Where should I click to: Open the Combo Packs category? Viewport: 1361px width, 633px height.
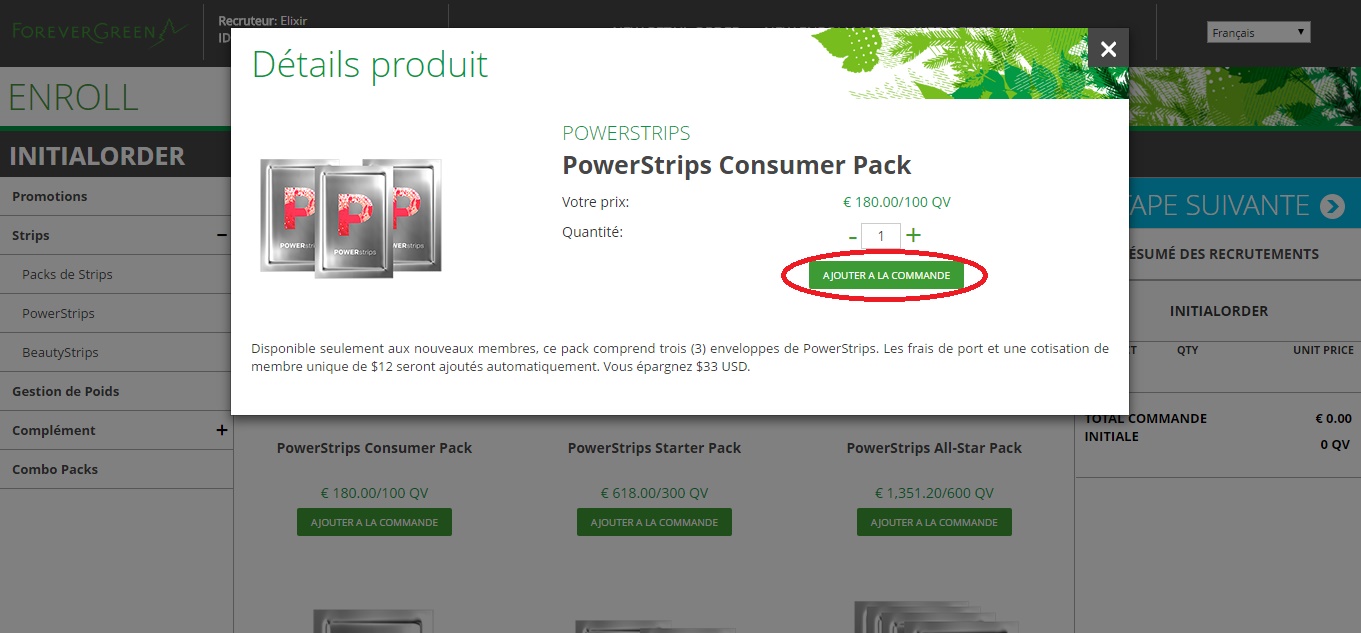pyautogui.click(x=55, y=469)
